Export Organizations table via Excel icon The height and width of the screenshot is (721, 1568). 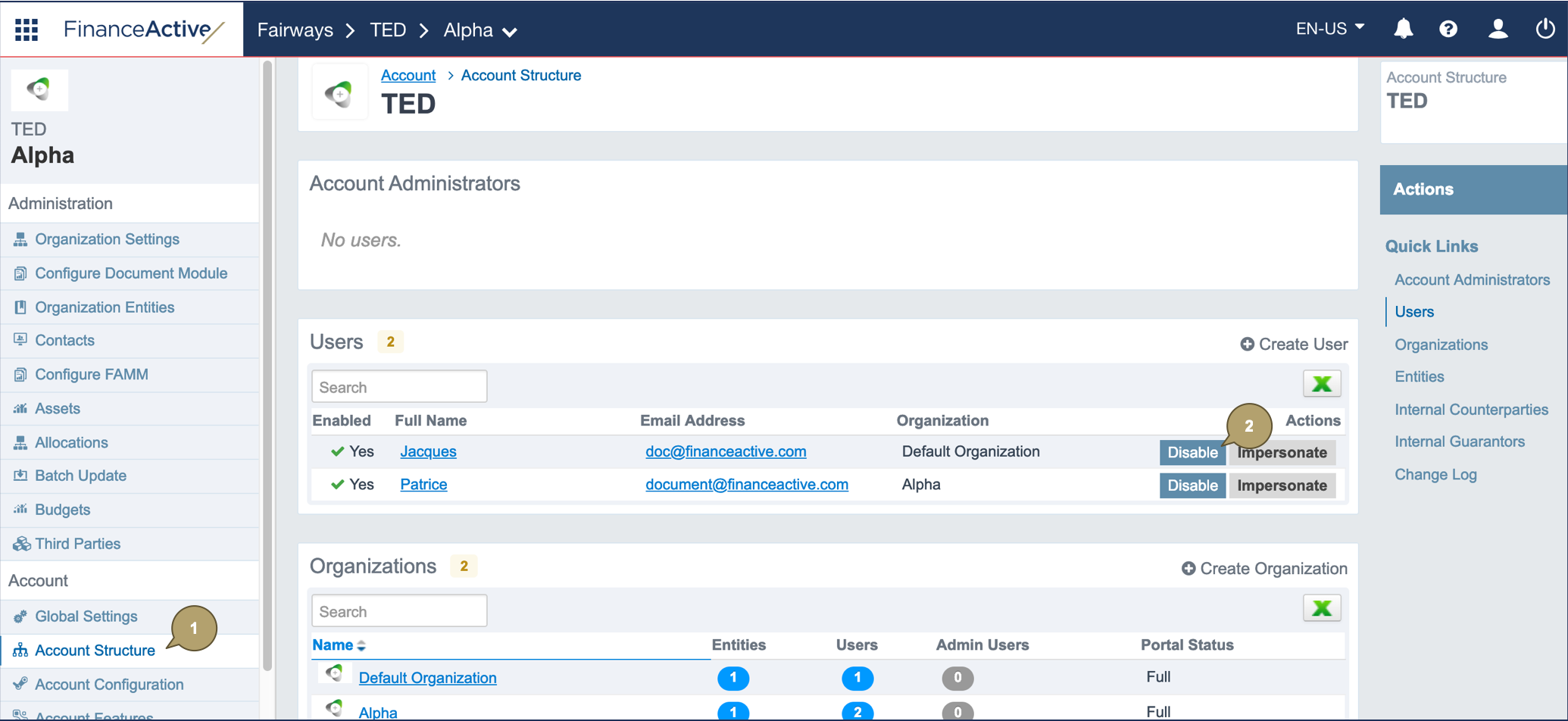tap(1321, 608)
